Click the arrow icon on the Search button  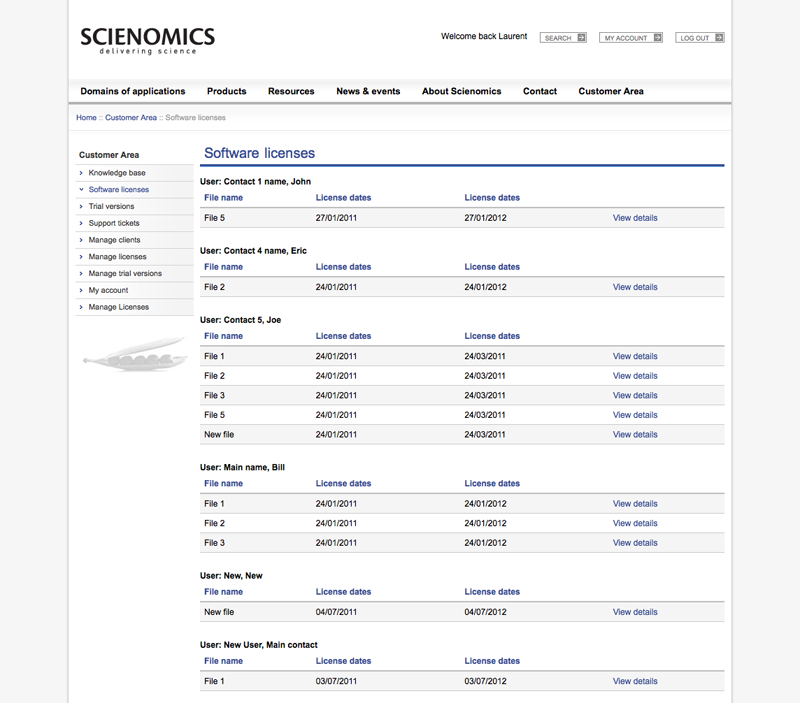pos(581,38)
